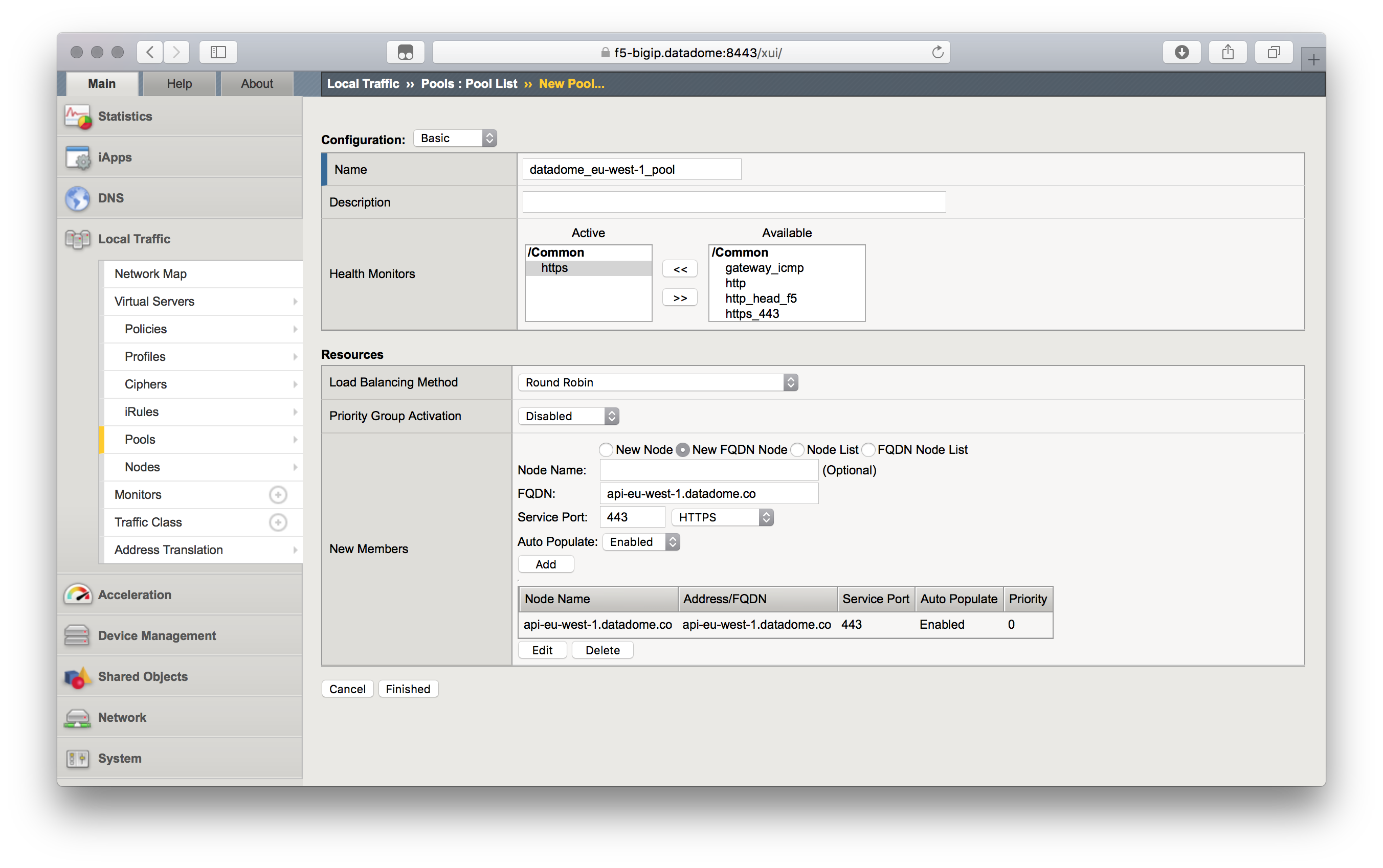Image resolution: width=1383 pixels, height=868 pixels.
Task: Open the Configuration Basic dropdown
Action: [455, 139]
